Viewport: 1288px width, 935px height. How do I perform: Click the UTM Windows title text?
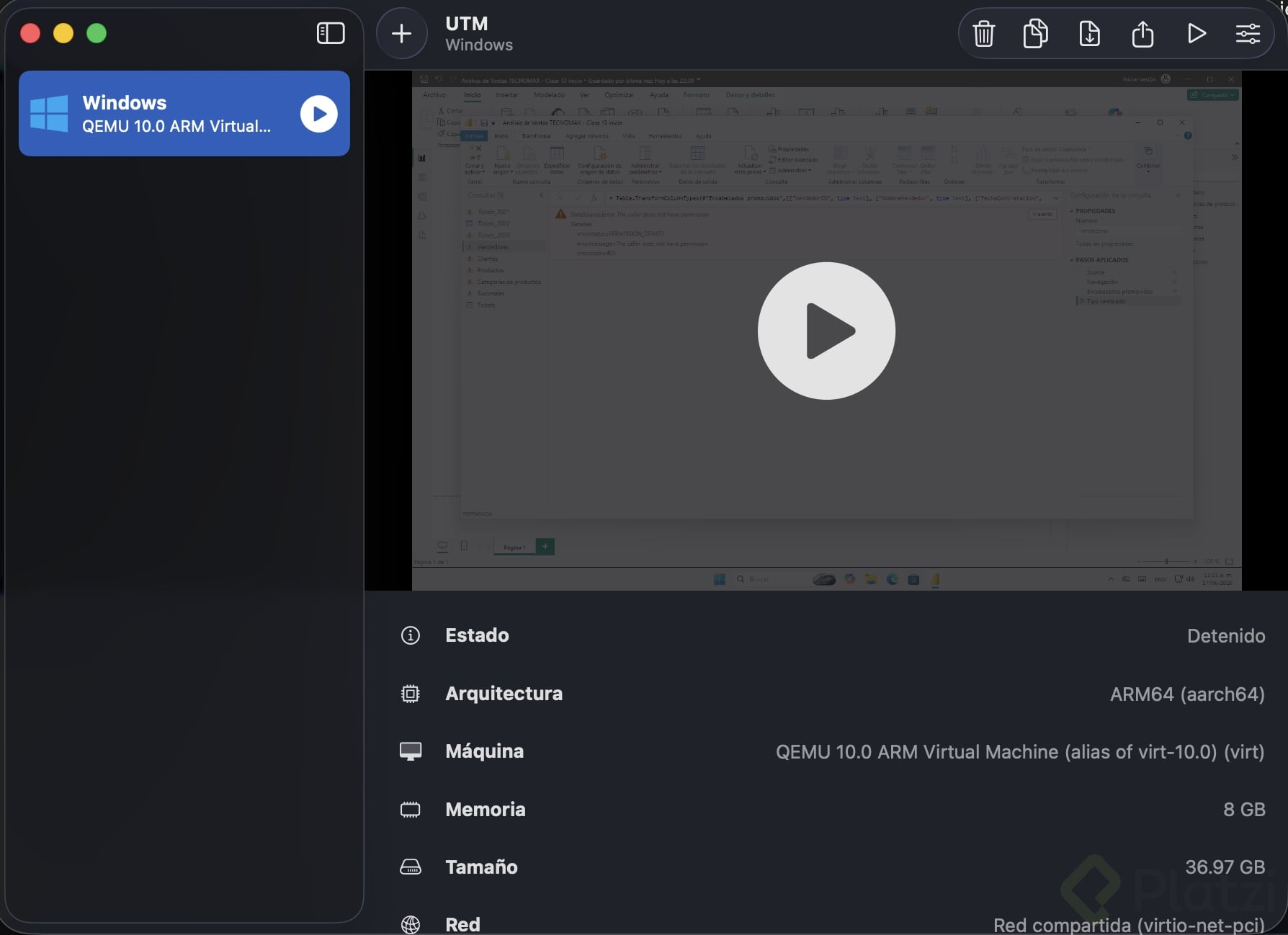click(479, 34)
